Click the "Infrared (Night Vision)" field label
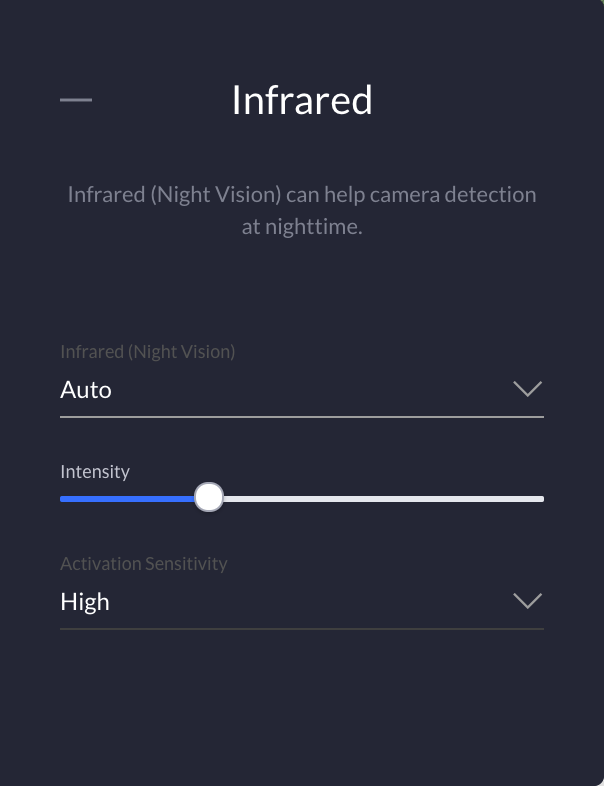This screenshot has height=786, width=604. (x=147, y=352)
